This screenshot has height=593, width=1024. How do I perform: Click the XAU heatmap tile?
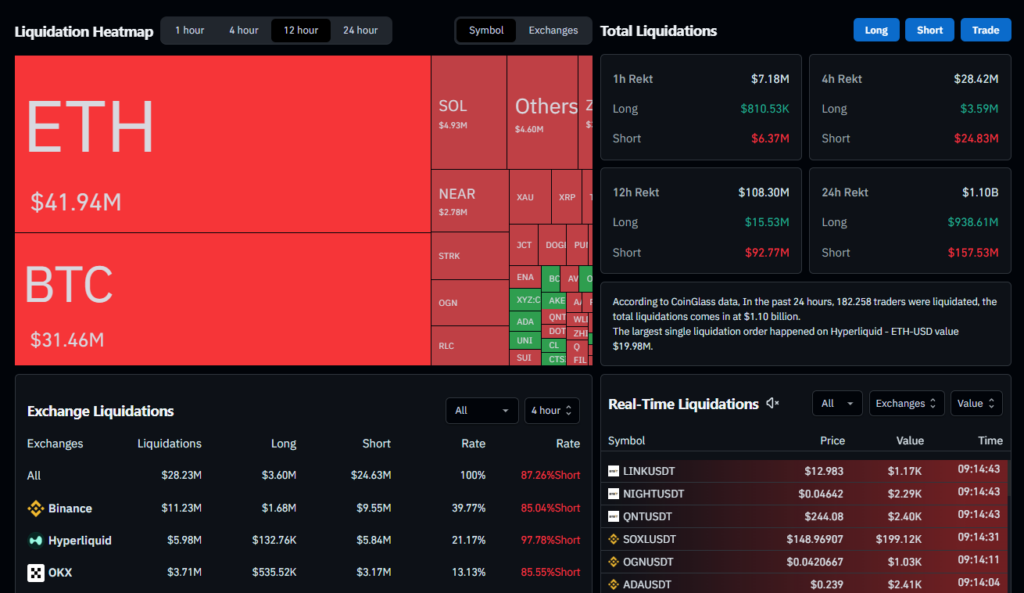click(530, 197)
